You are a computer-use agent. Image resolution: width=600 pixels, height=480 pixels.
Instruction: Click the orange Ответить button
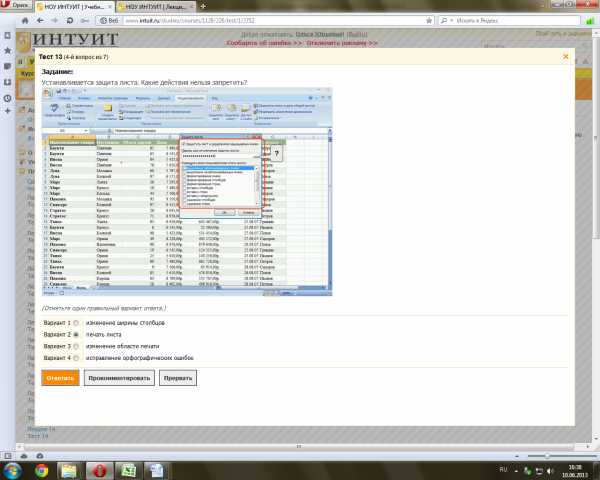60,378
